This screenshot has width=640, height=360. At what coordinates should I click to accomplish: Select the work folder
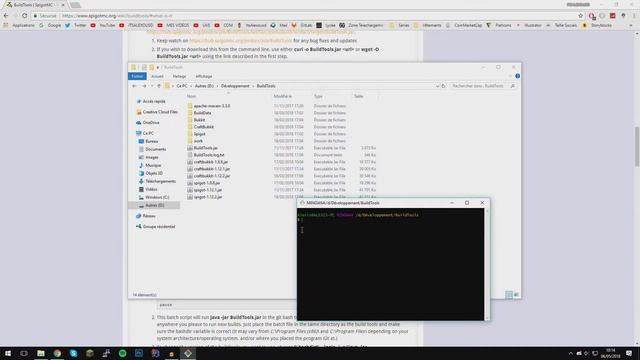tap(198, 141)
